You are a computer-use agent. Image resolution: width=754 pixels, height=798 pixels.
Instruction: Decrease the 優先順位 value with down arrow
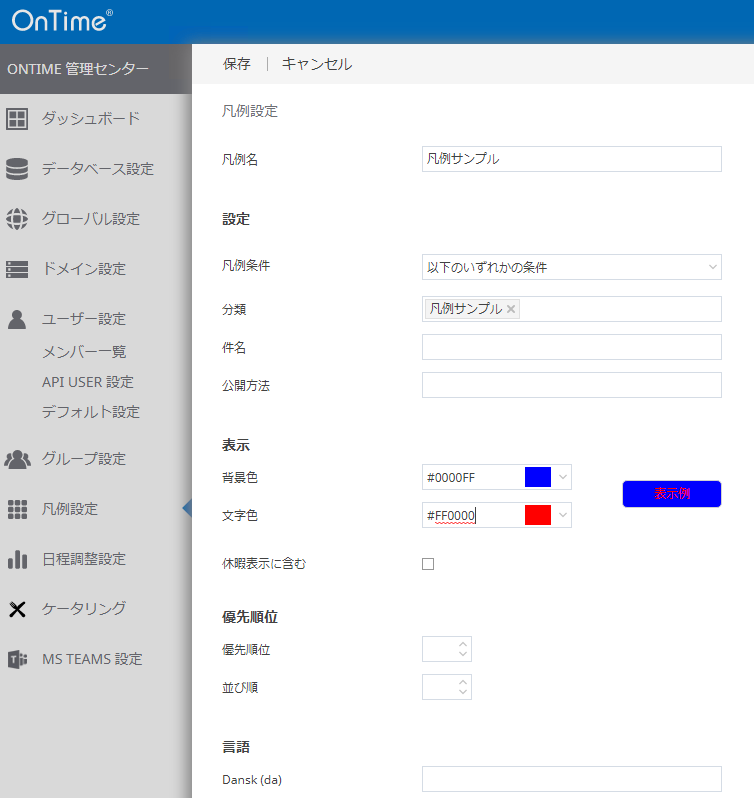coord(462,653)
